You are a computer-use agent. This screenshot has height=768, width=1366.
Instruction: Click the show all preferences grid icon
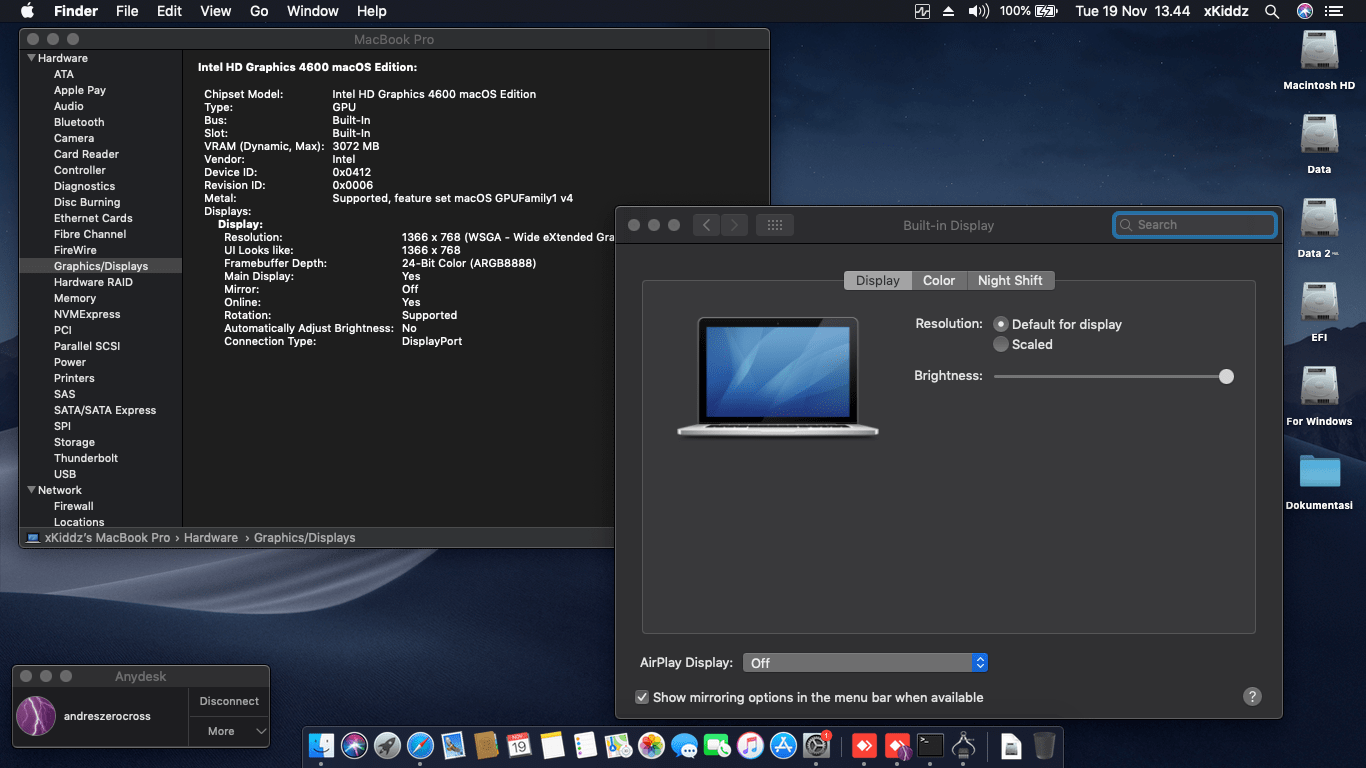point(774,225)
